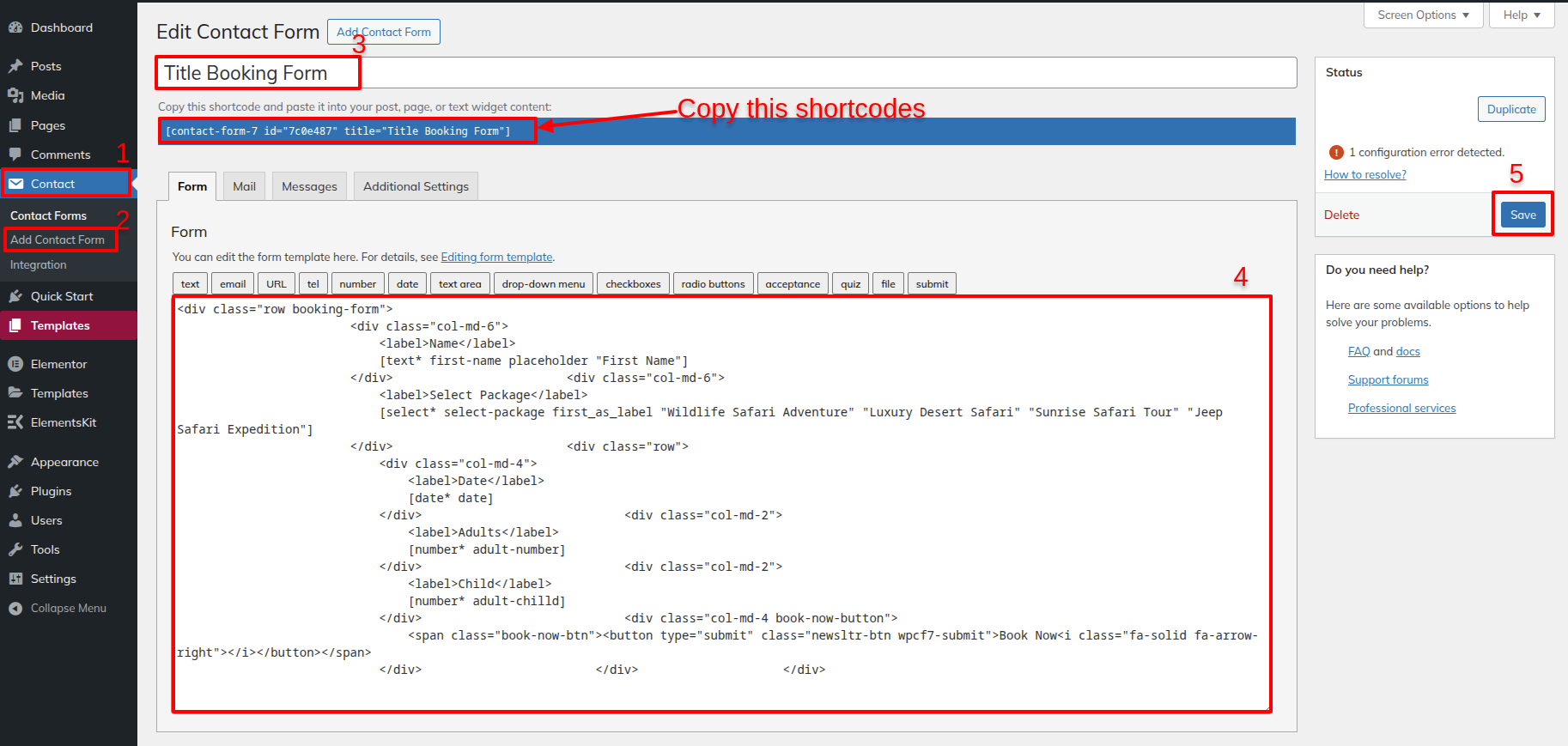The image size is (1568, 746).
Task: Click the Appearance brush icon
Action: [x=15, y=462]
